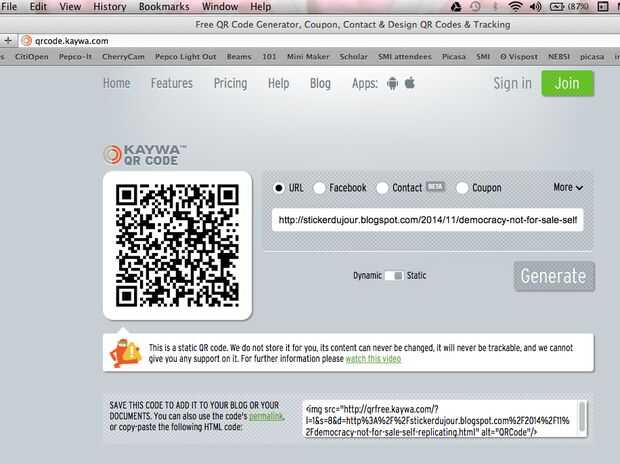This screenshot has height=464, width=620.
Task: Open the Bookmarks menu
Action: (x=164, y=7)
